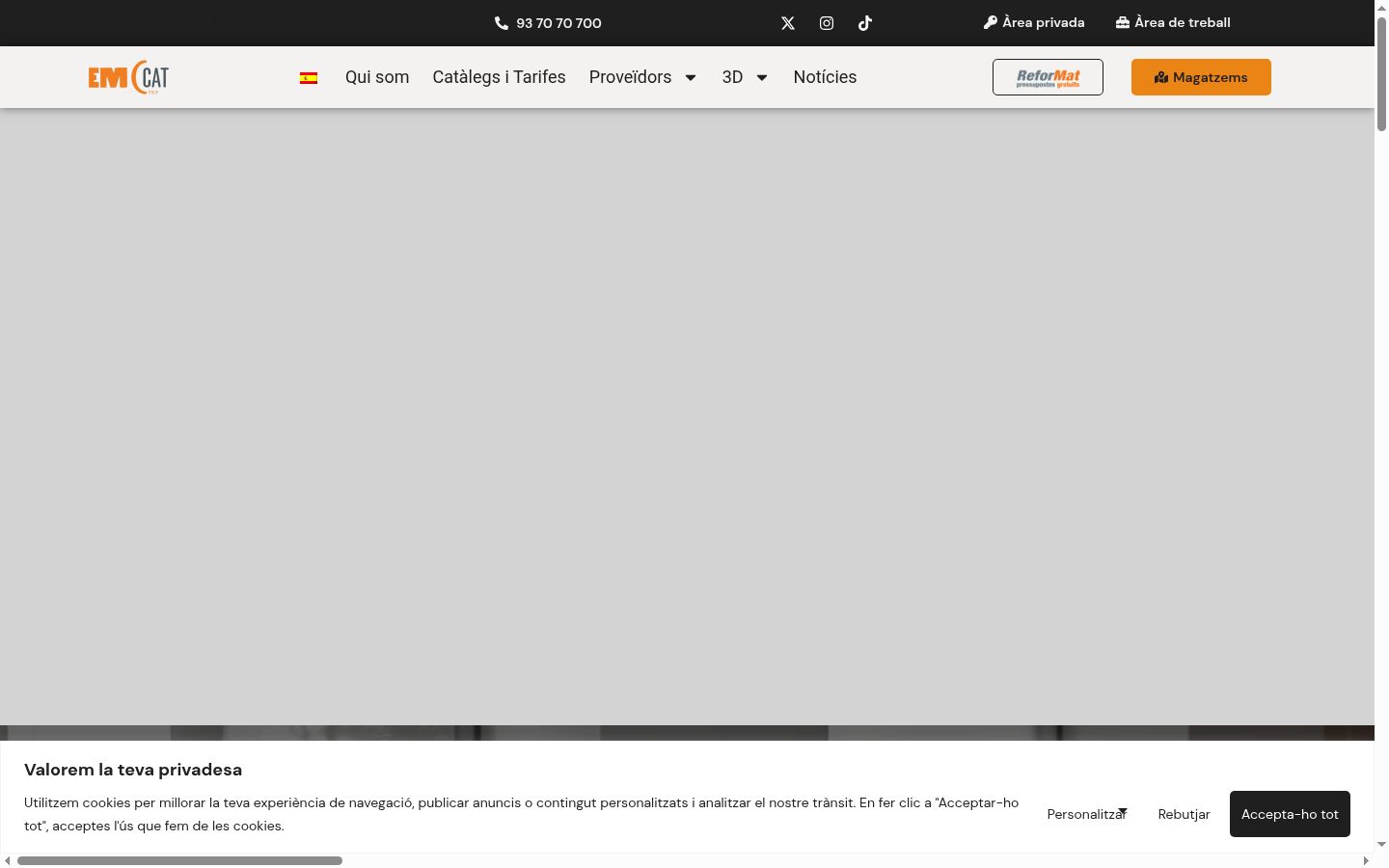Viewport: 1389px width, 868px height.
Task: Reject cookies with Rebutjar
Action: point(1184,814)
